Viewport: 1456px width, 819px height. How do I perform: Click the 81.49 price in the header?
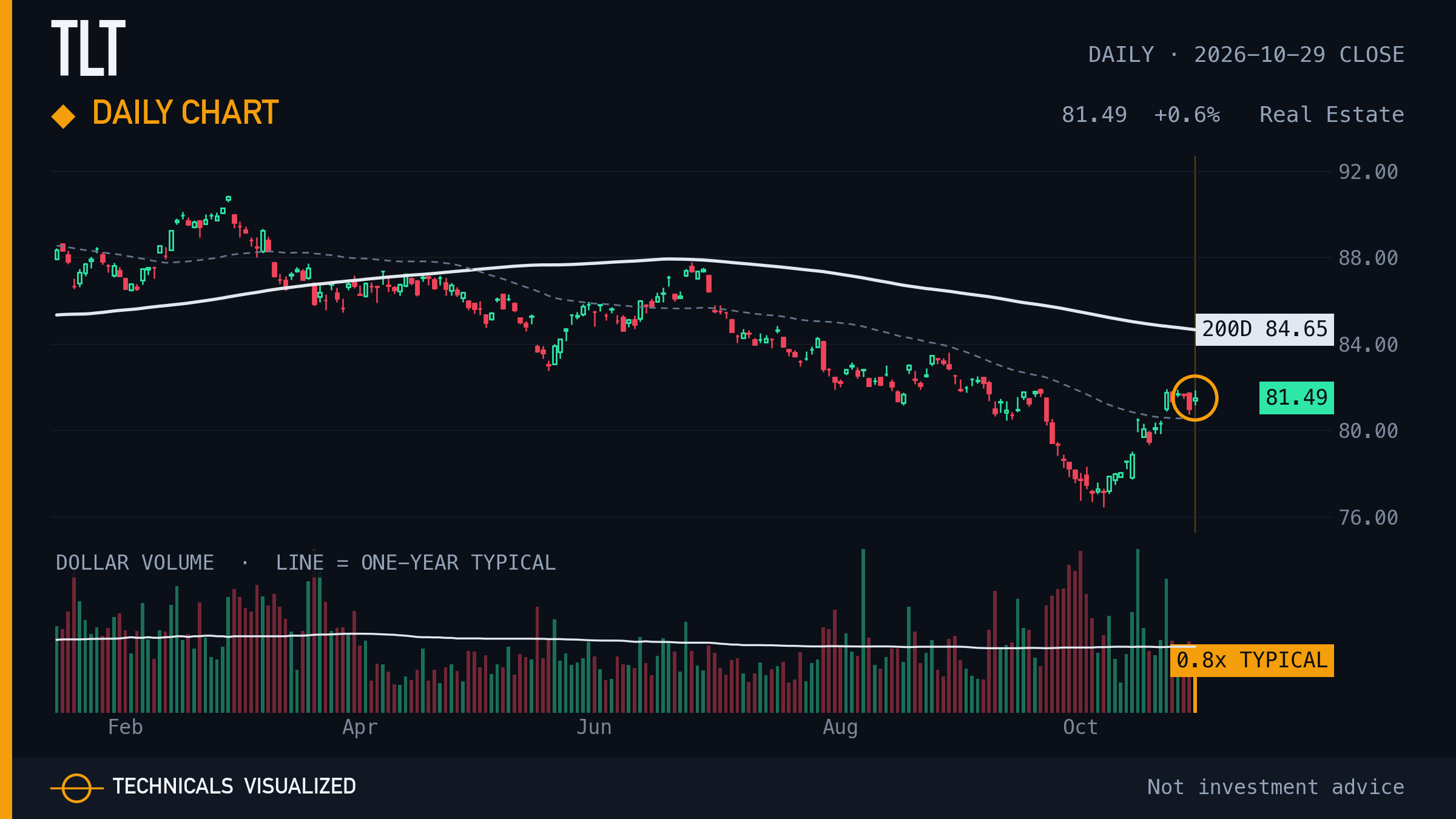click(x=1094, y=115)
